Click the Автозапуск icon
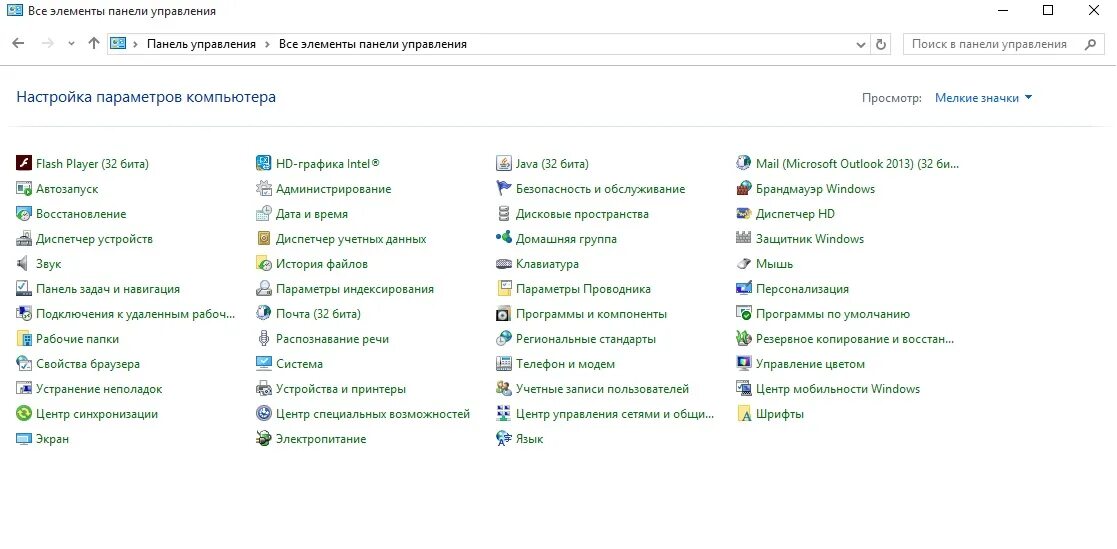1117x549 pixels. pyautogui.click(x=24, y=189)
